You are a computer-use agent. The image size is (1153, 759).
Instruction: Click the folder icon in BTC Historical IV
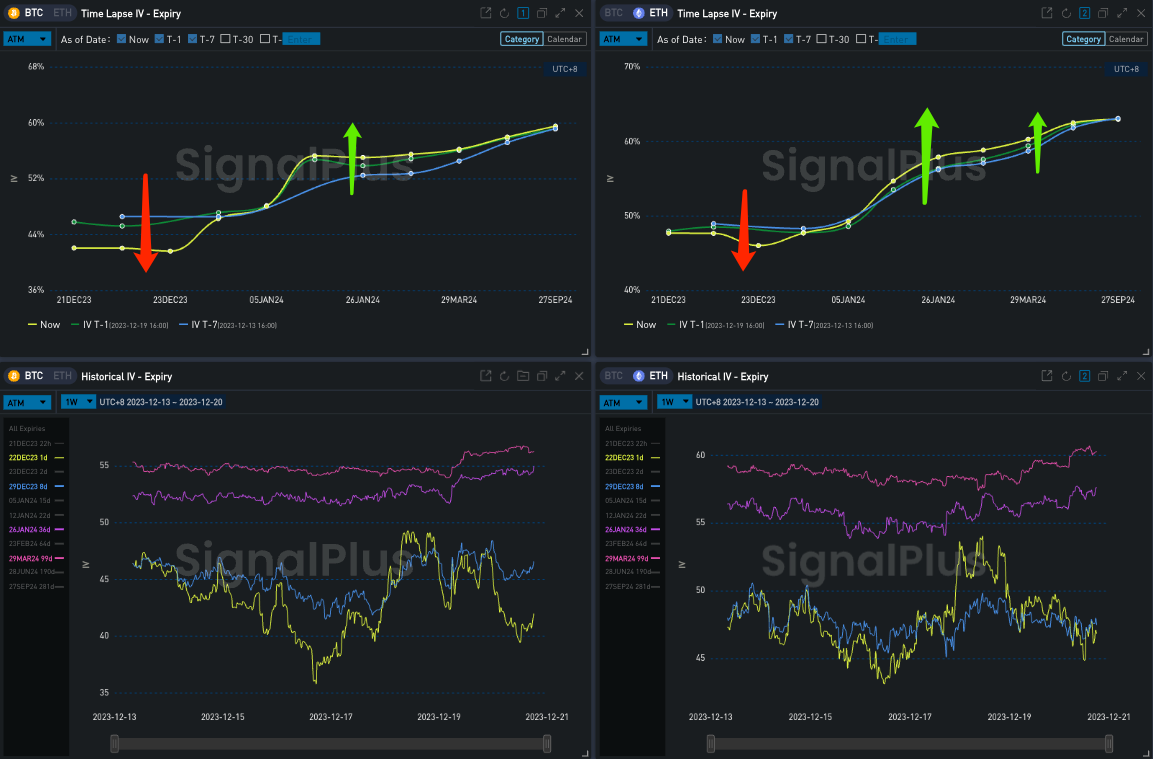pos(523,376)
